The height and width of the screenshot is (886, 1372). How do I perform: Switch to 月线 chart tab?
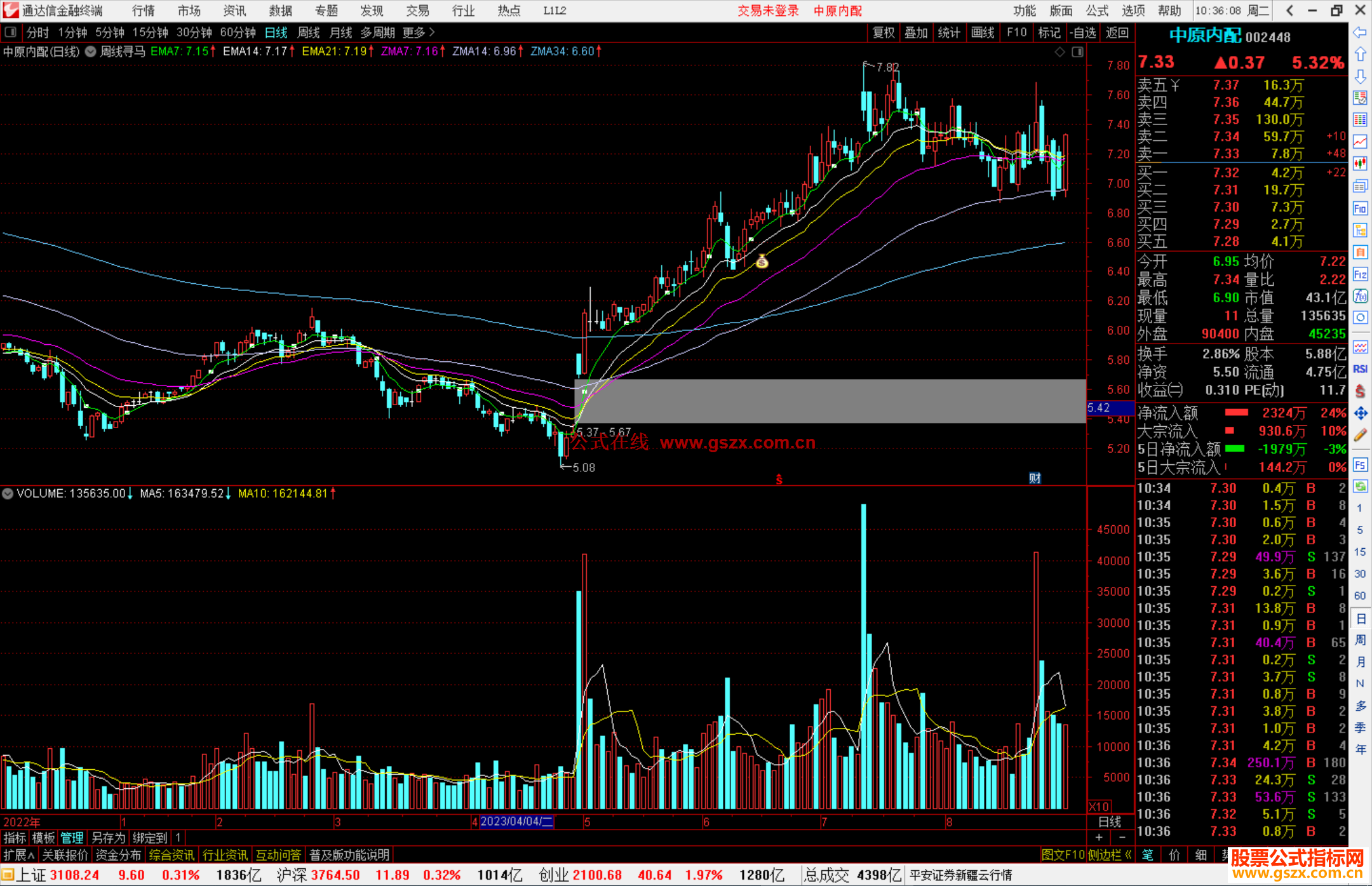tap(341, 32)
